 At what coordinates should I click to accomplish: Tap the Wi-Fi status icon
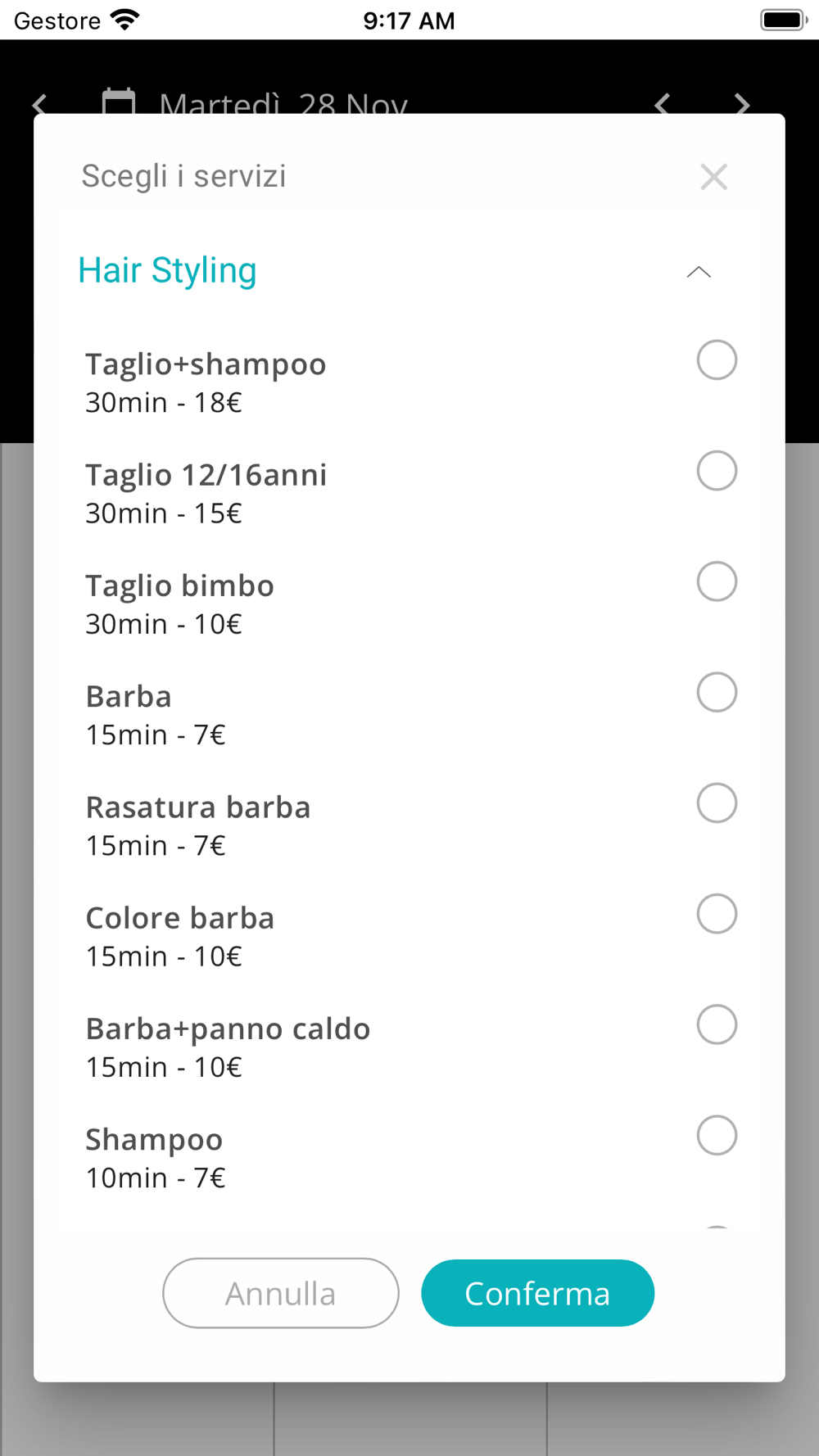(x=124, y=20)
